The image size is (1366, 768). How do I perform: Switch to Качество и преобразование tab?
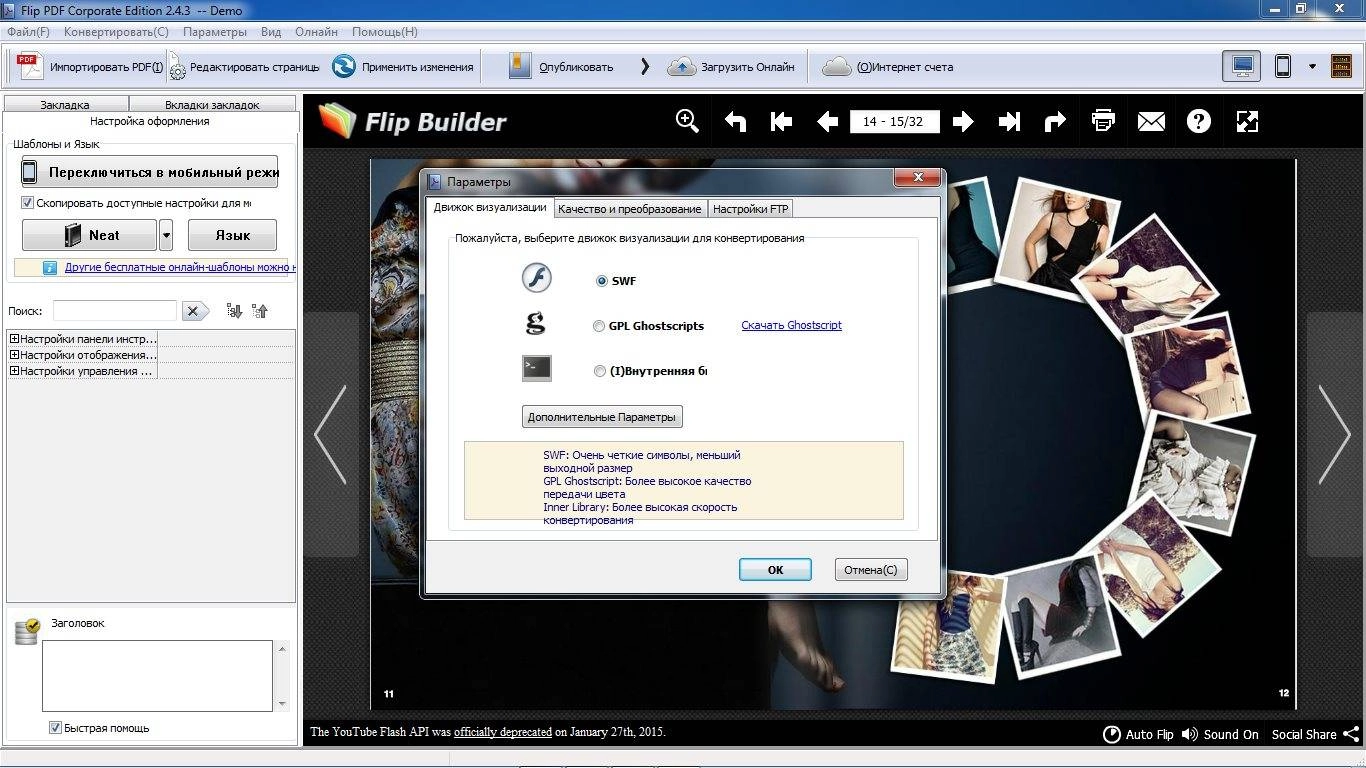(630, 209)
